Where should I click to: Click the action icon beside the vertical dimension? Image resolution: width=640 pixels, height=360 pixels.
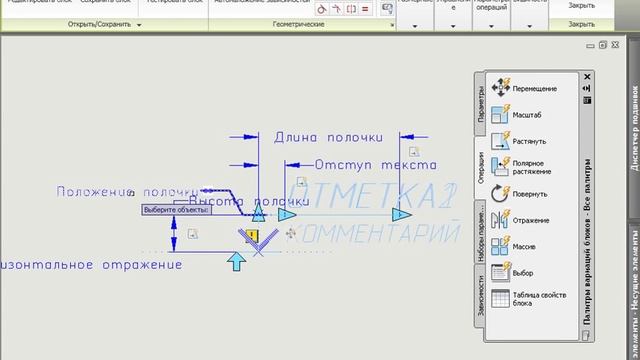pyautogui.click(x=192, y=234)
